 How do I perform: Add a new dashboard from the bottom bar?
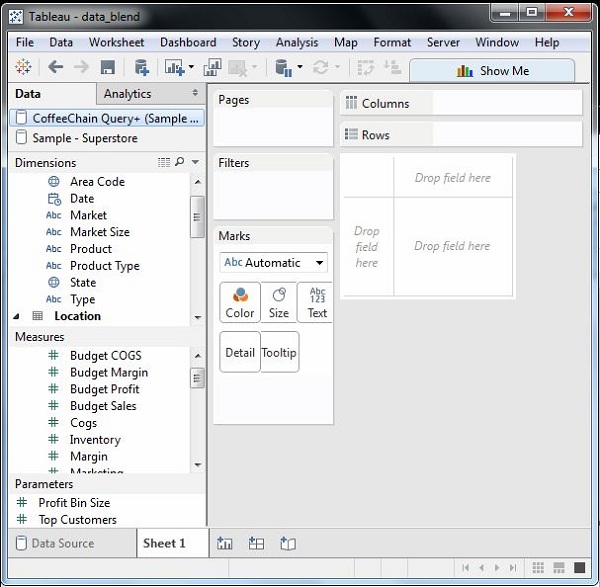(x=257, y=543)
